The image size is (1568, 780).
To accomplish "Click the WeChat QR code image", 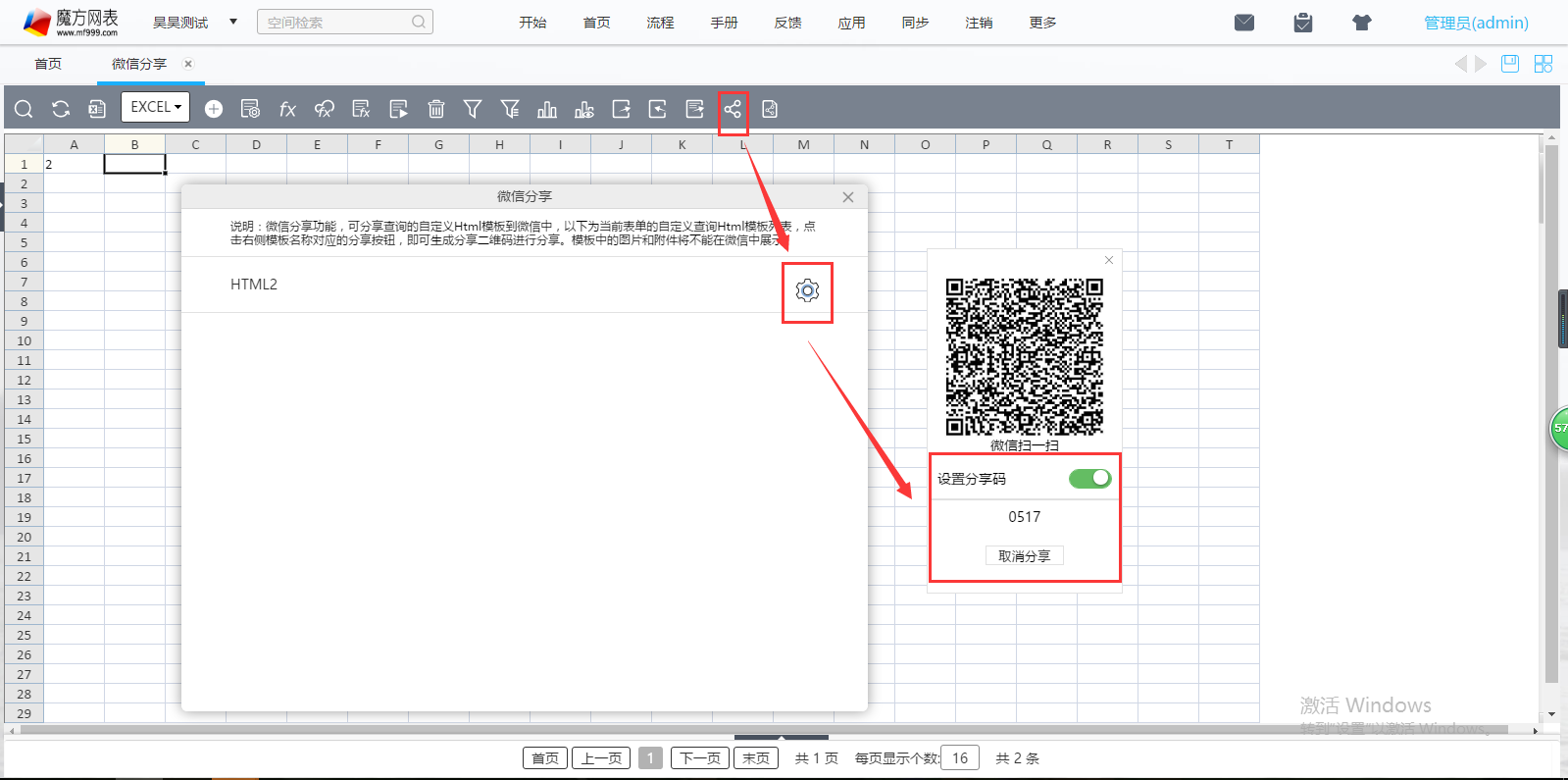I will coord(1024,357).
